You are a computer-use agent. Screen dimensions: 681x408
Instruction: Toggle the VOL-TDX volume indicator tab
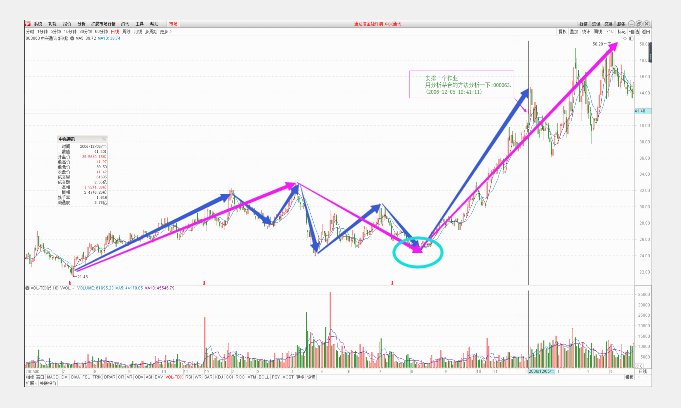174,377
